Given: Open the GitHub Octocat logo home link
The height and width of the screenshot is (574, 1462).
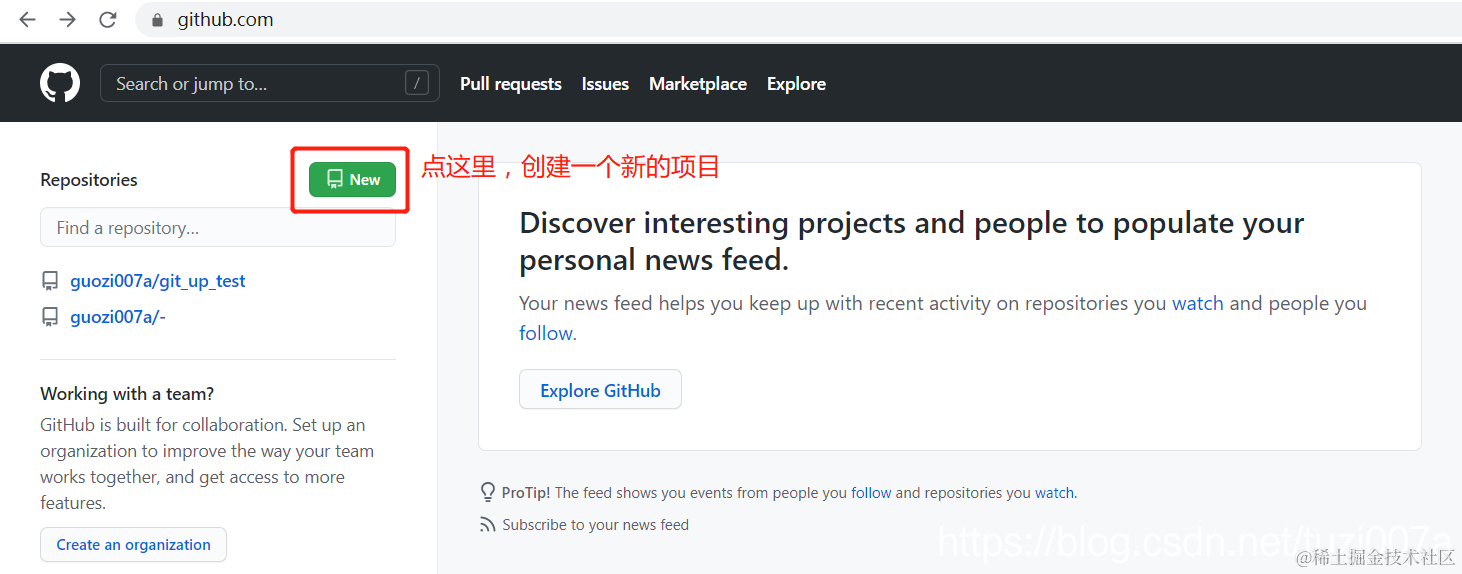Looking at the screenshot, I should (x=60, y=83).
